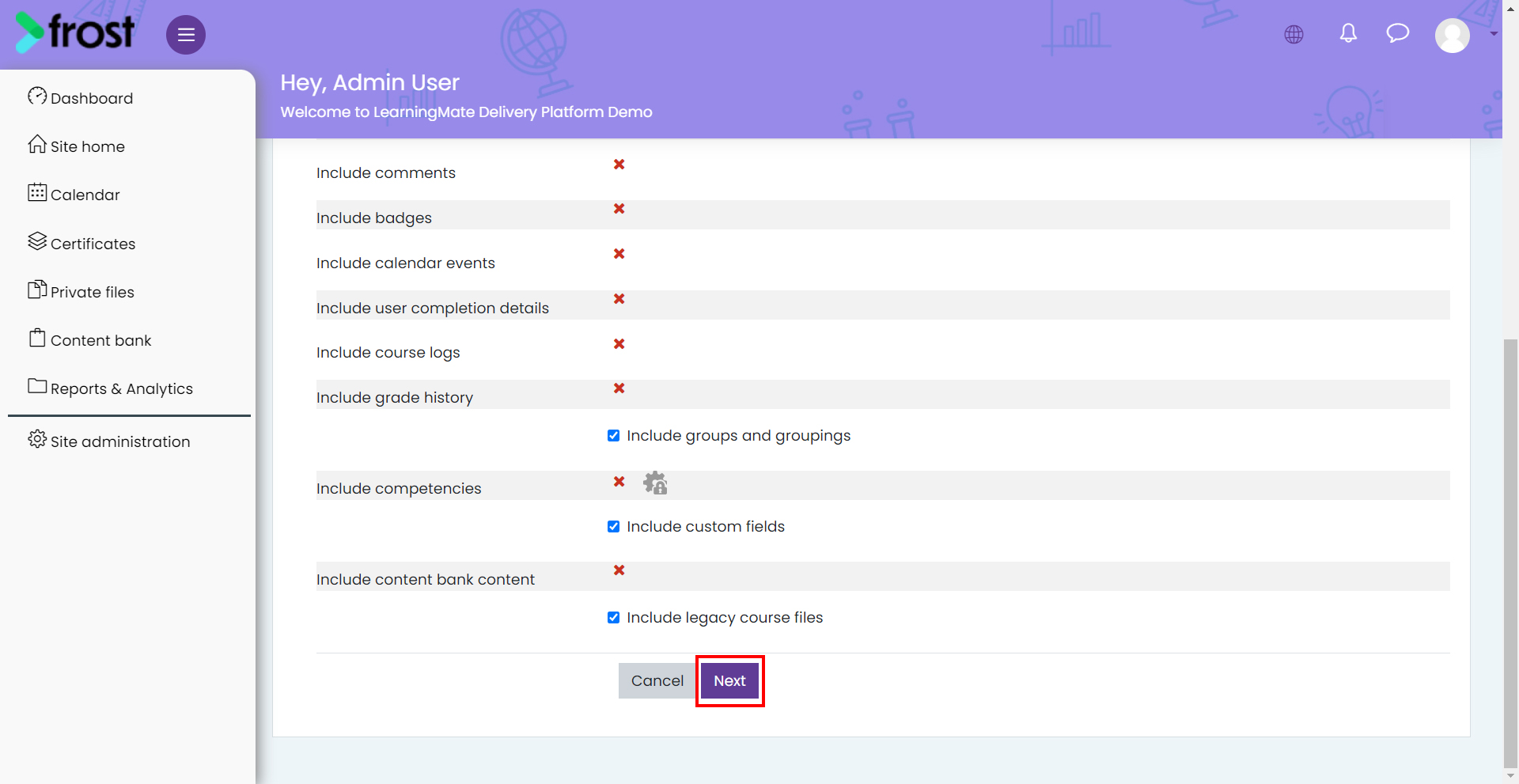Open the notifications bell

point(1348,33)
